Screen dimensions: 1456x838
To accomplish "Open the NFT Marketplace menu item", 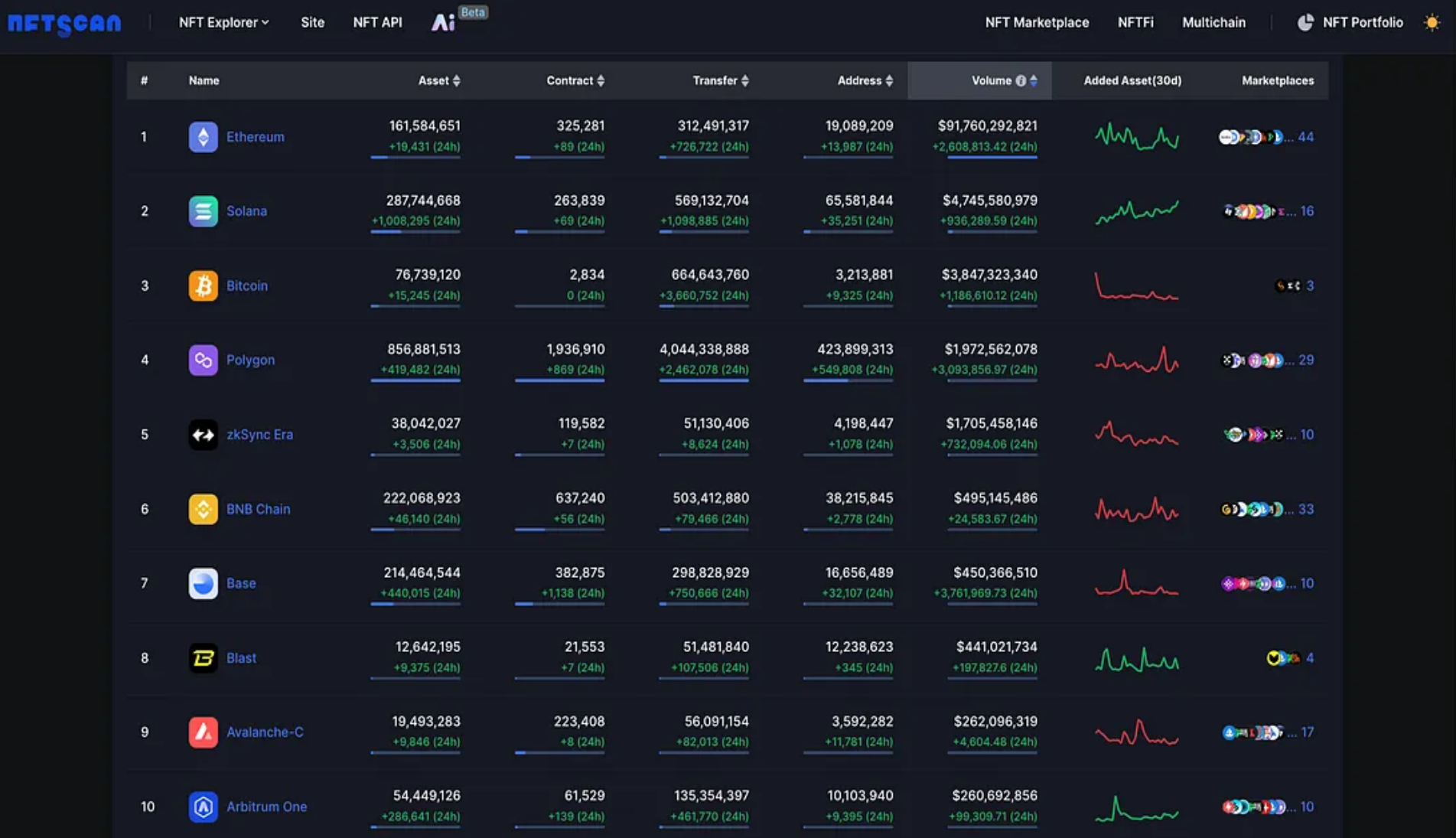I will tap(1037, 23).
